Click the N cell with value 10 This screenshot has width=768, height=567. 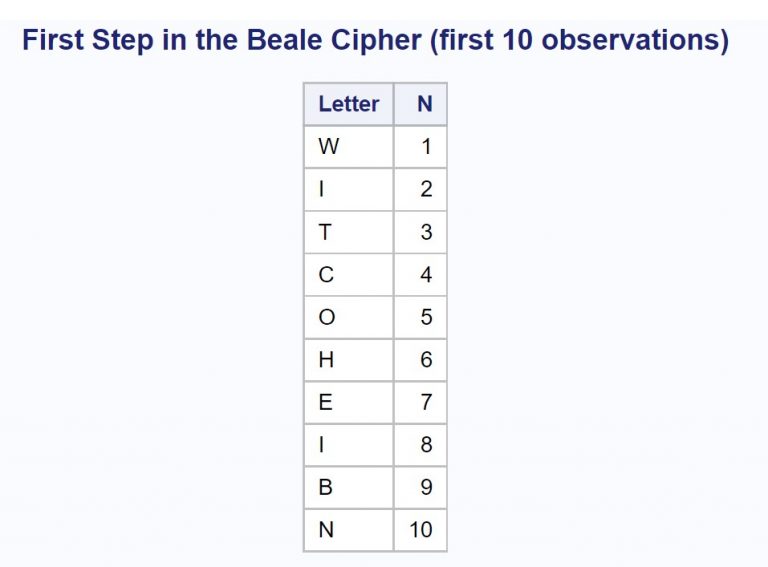(420, 530)
